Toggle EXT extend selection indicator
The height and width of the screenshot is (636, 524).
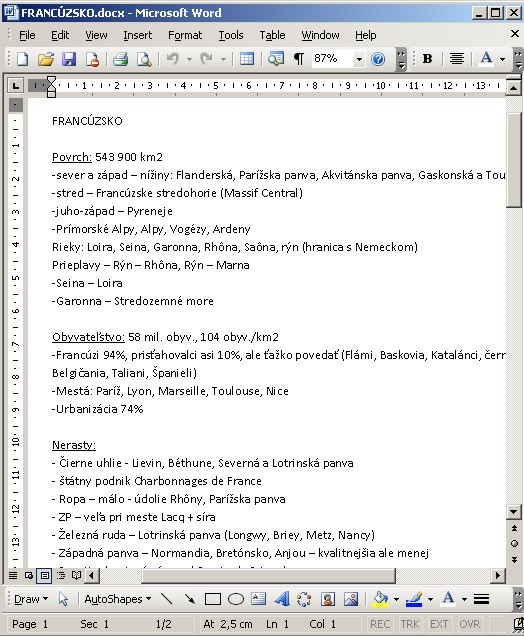click(439, 624)
